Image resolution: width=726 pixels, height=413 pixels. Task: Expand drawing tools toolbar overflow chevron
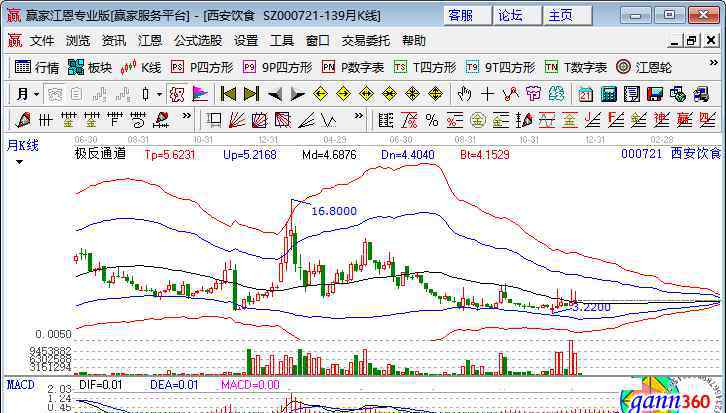coord(186,116)
